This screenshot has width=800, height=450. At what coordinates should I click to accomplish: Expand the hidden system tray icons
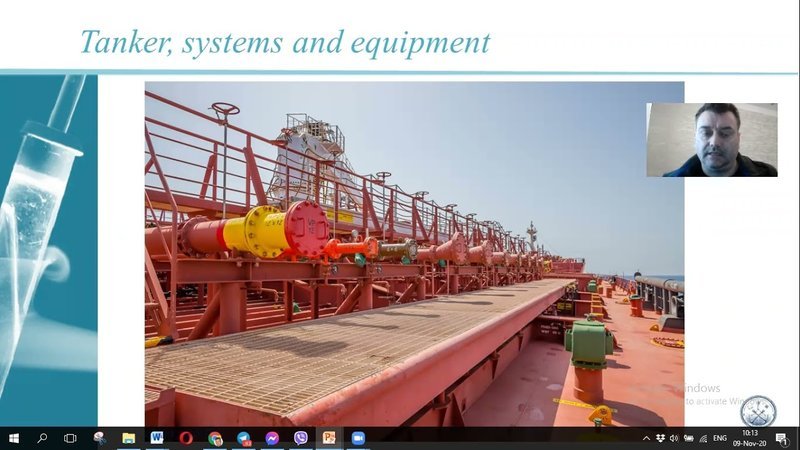pyautogui.click(x=646, y=438)
